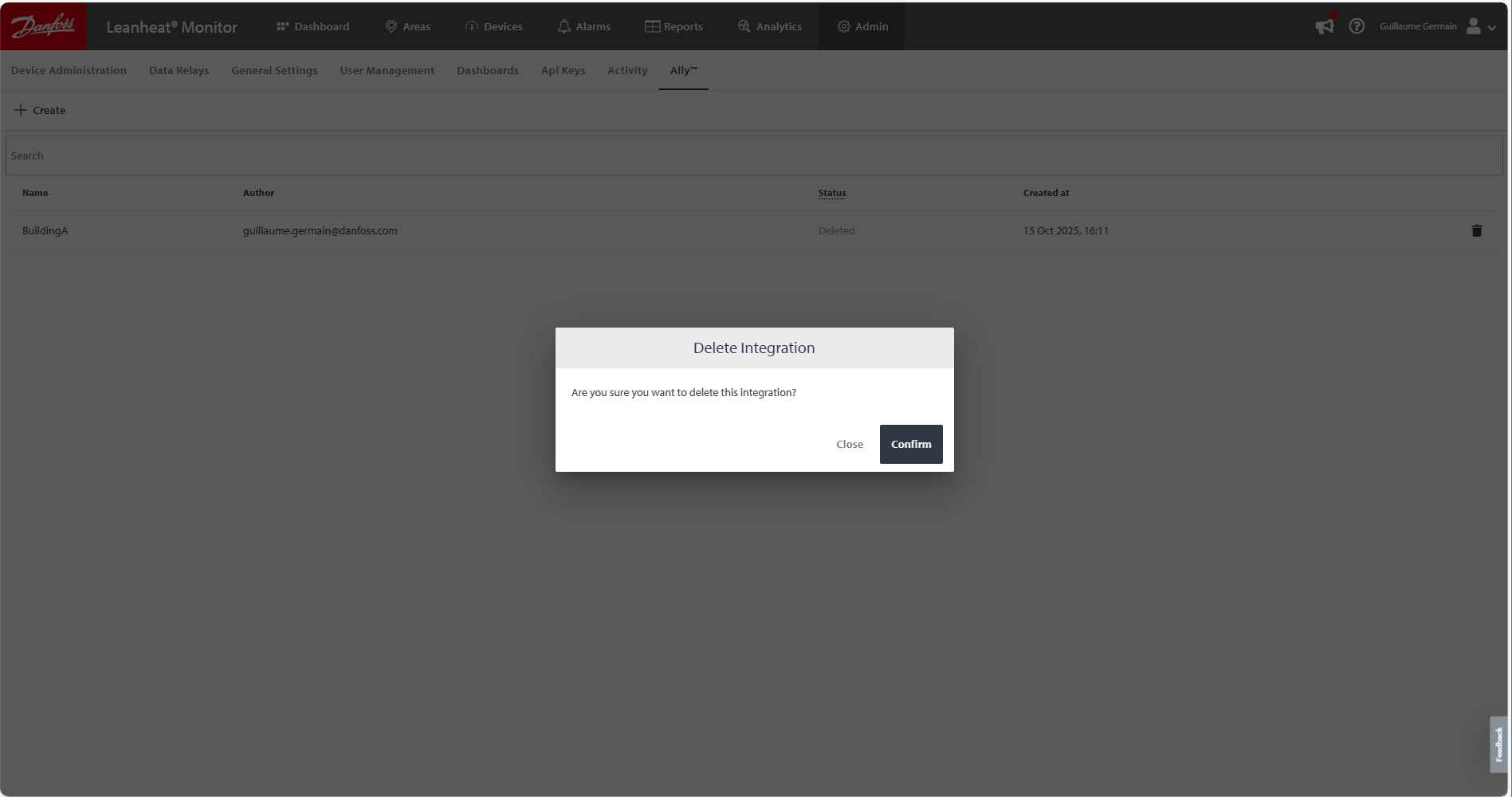Delete BuildingA using the trash icon
Image resolution: width=1512 pixels, height=797 pixels.
pos(1476,230)
